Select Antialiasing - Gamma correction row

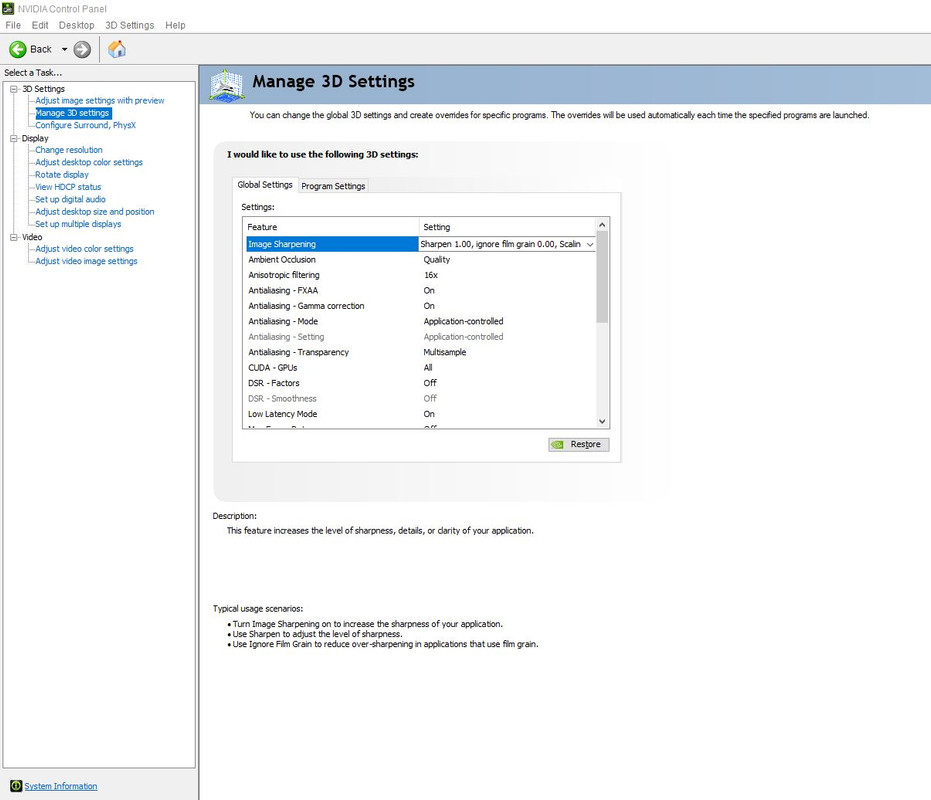coord(421,306)
